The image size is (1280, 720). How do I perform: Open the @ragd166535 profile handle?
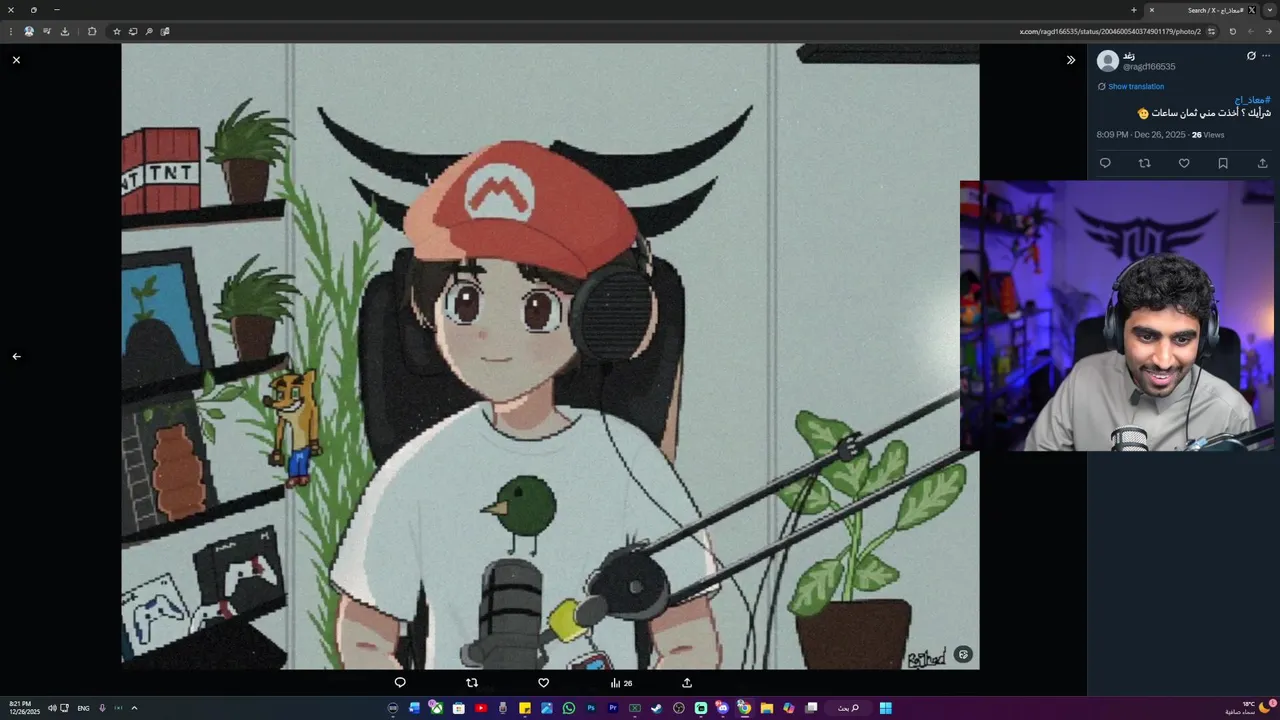[x=1149, y=67]
